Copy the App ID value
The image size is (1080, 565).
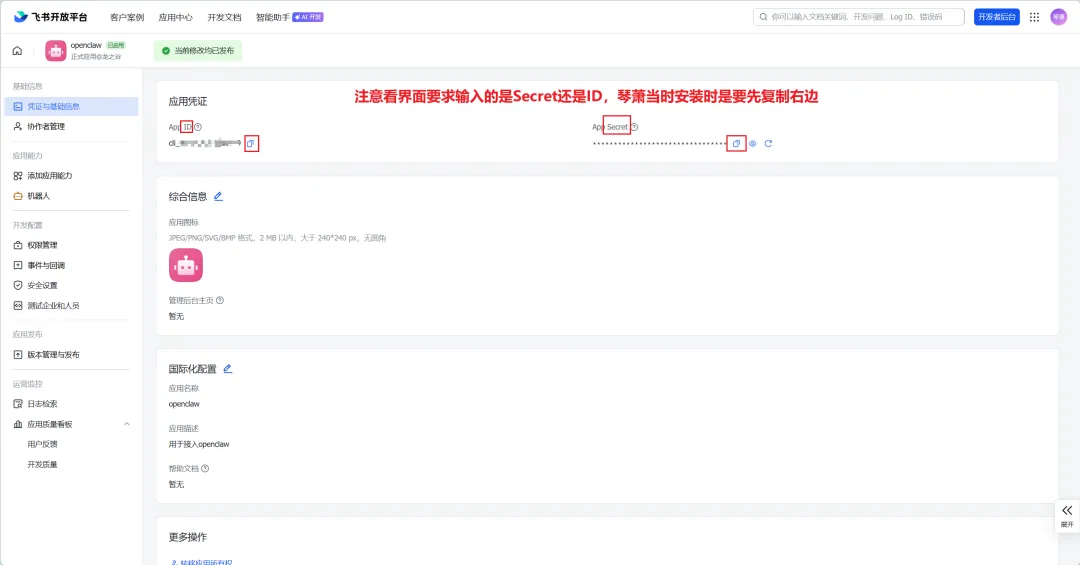[251, 143]
